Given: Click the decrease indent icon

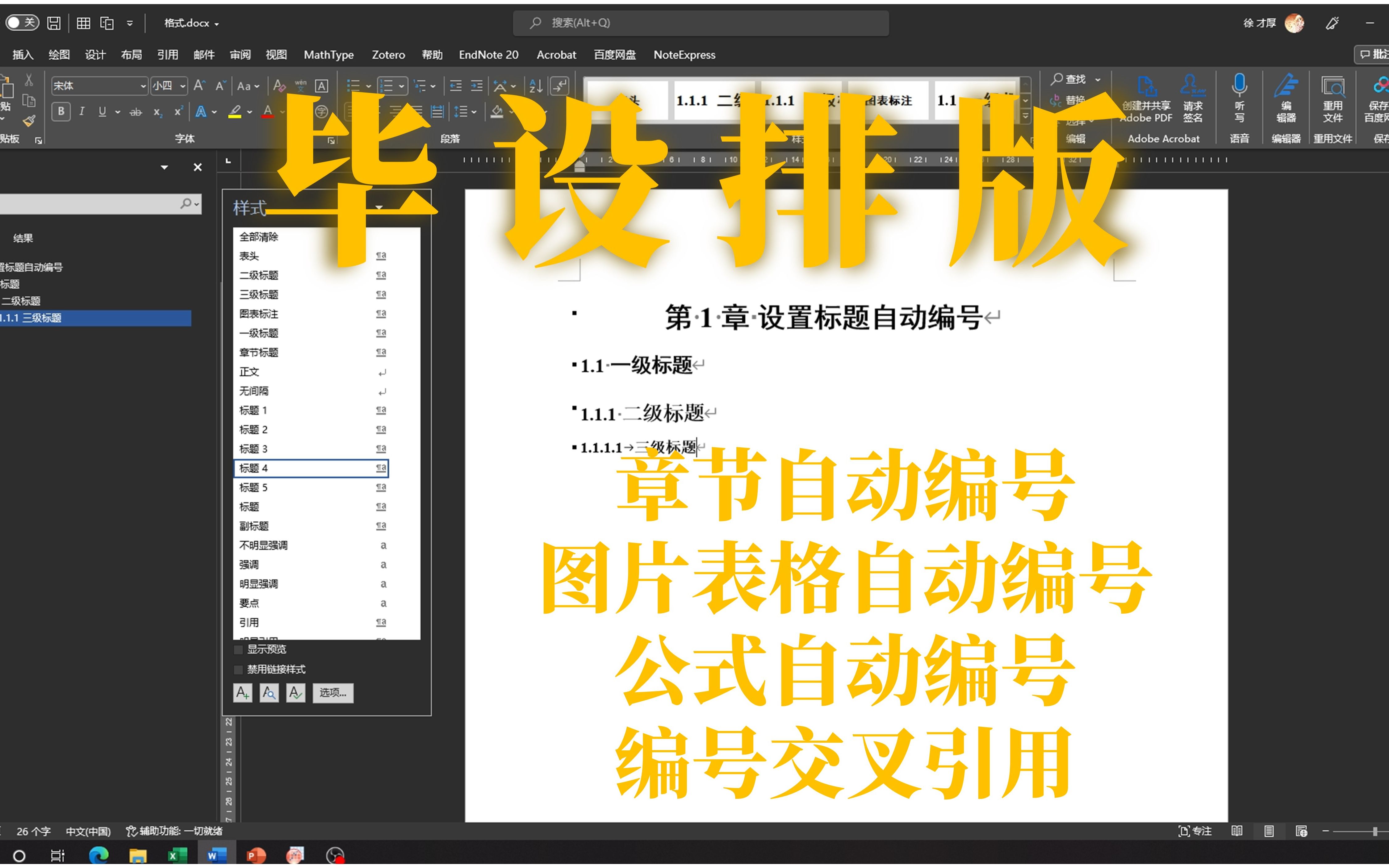Looking at the screenshot, I should [456, 86].
